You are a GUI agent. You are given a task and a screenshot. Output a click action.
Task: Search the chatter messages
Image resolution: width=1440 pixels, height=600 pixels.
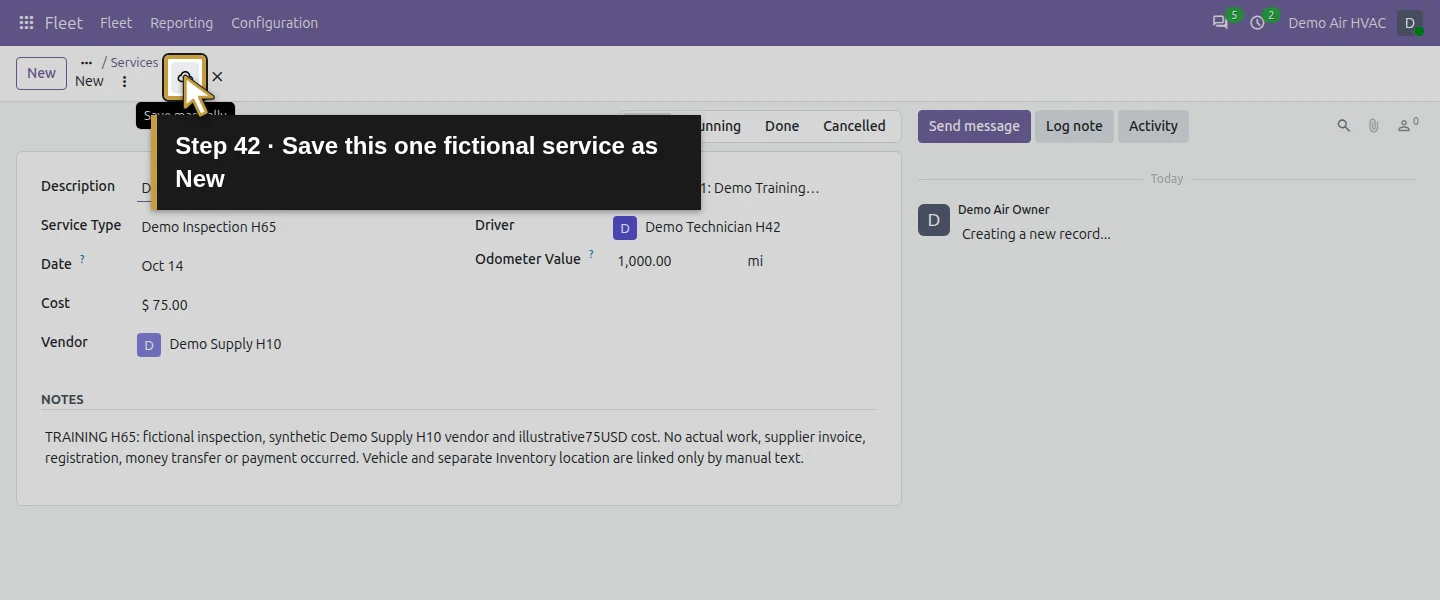(x=1344, y=126)
